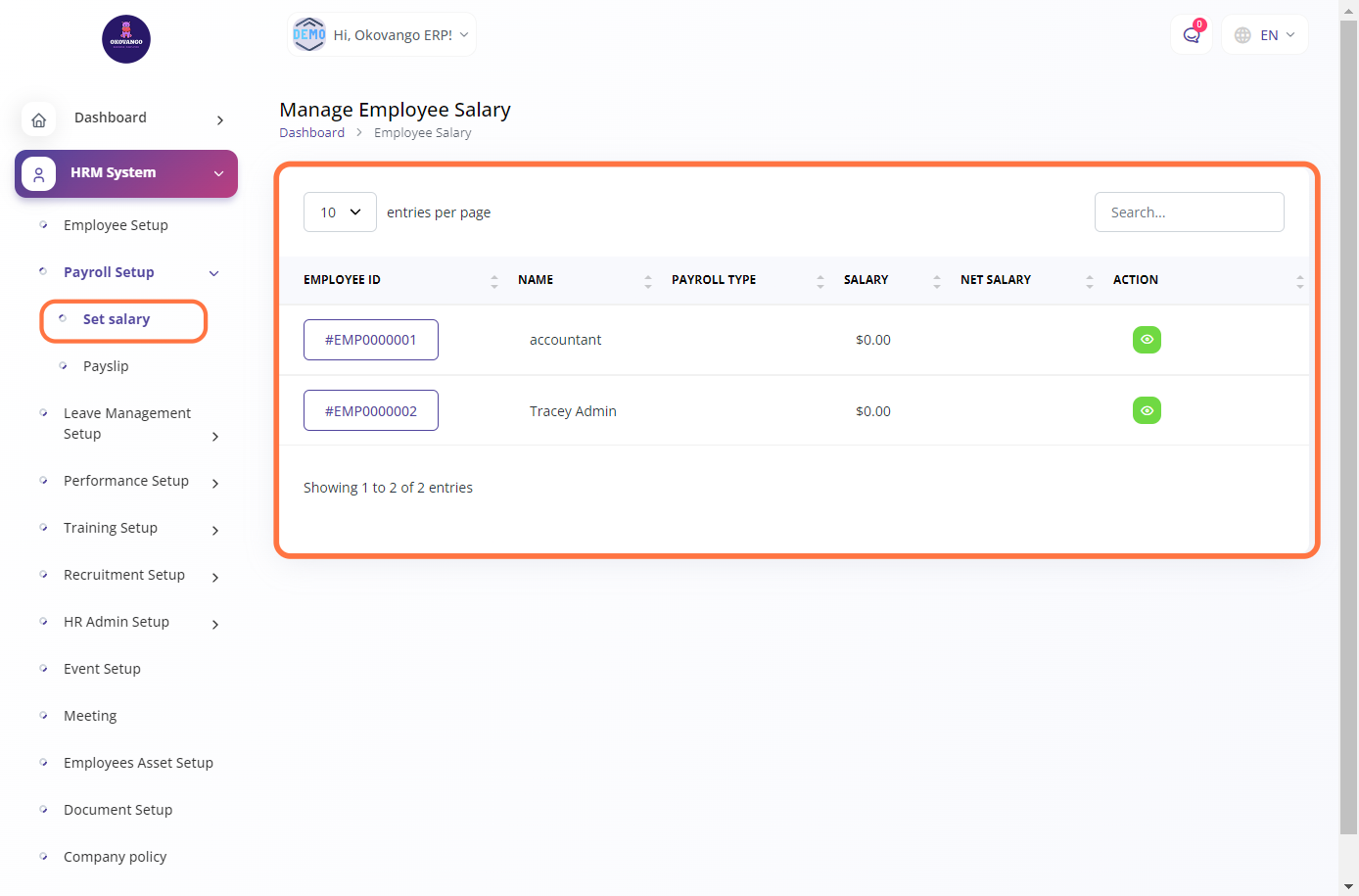This screenshot has width=1359, height=896.
Task: Click the Search input field
Action: click(x=1189, y=212)
